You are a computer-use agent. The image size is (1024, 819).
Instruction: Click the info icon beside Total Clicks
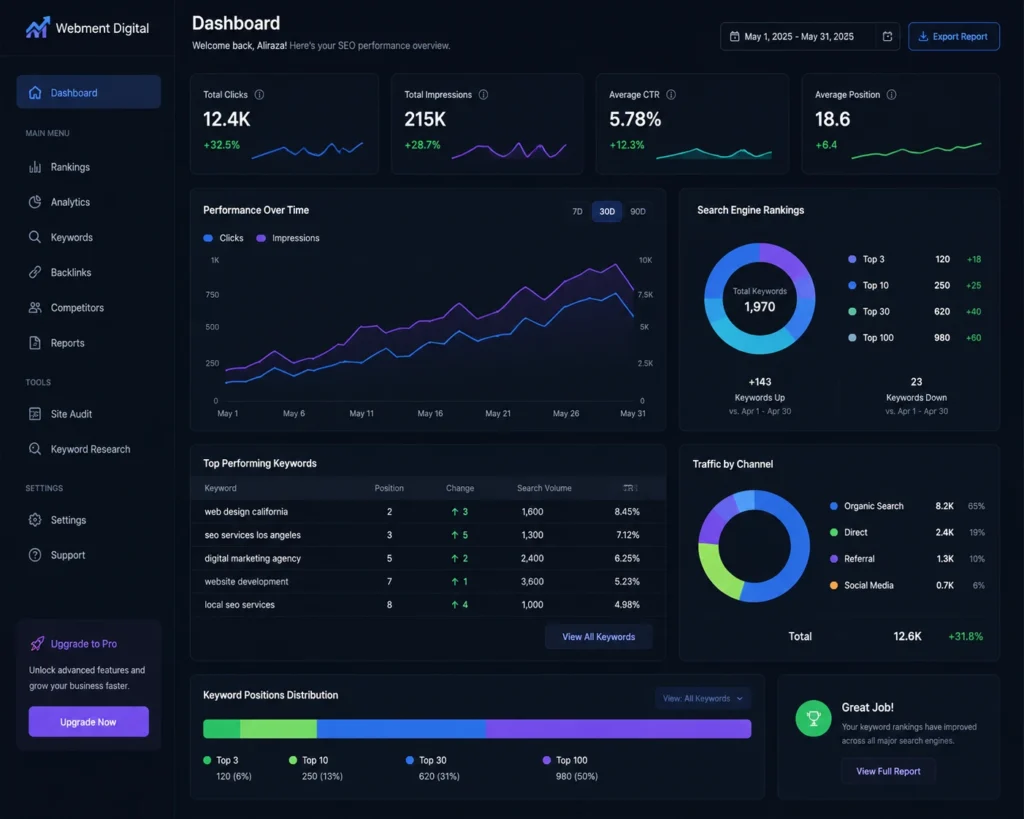[x=259, y=95]
